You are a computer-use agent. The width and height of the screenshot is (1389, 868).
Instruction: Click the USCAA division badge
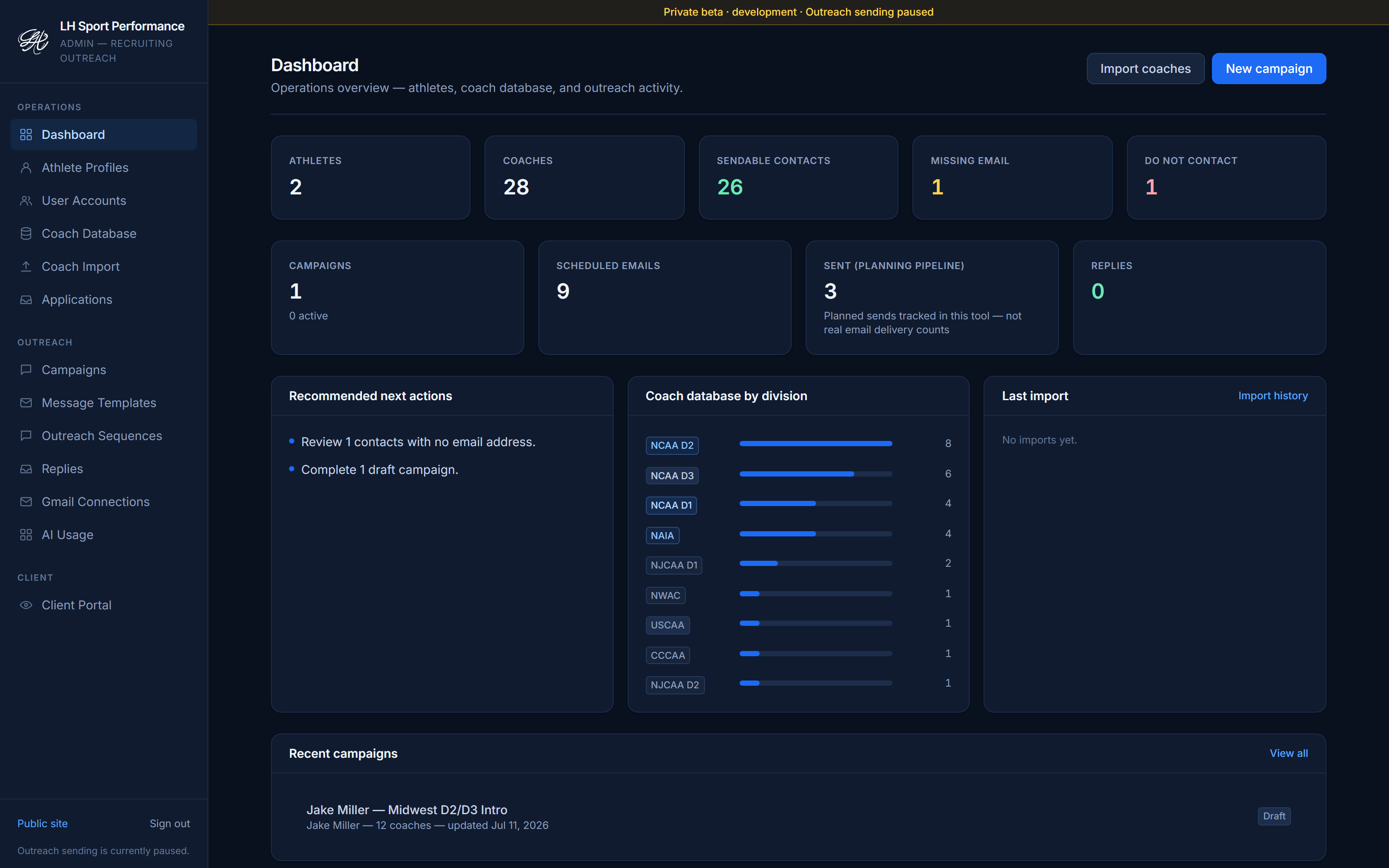[668, 625]
